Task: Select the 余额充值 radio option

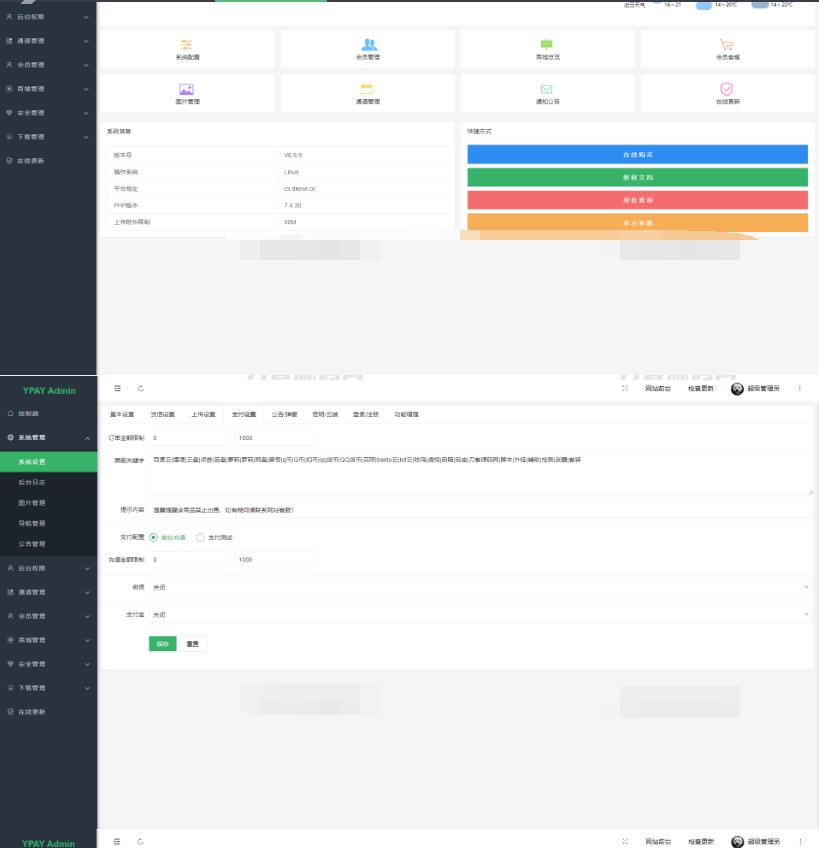Action: pos(153,537)
